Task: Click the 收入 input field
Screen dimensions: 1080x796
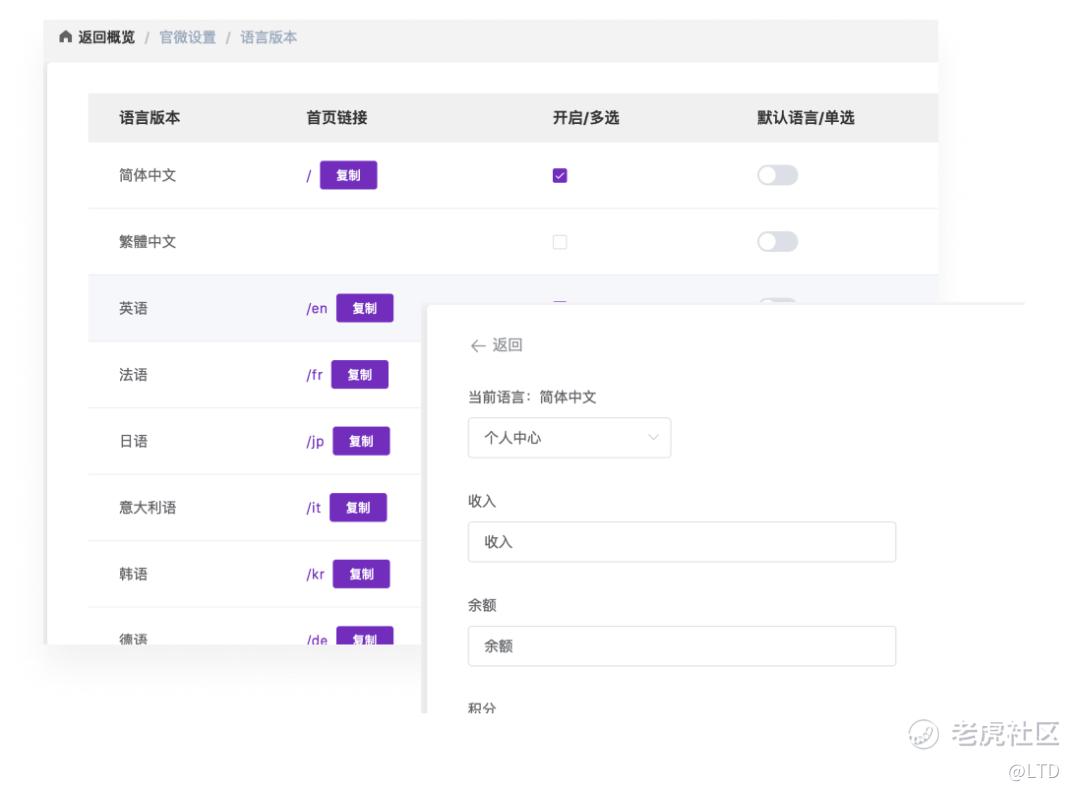Action: coord(681,542)
